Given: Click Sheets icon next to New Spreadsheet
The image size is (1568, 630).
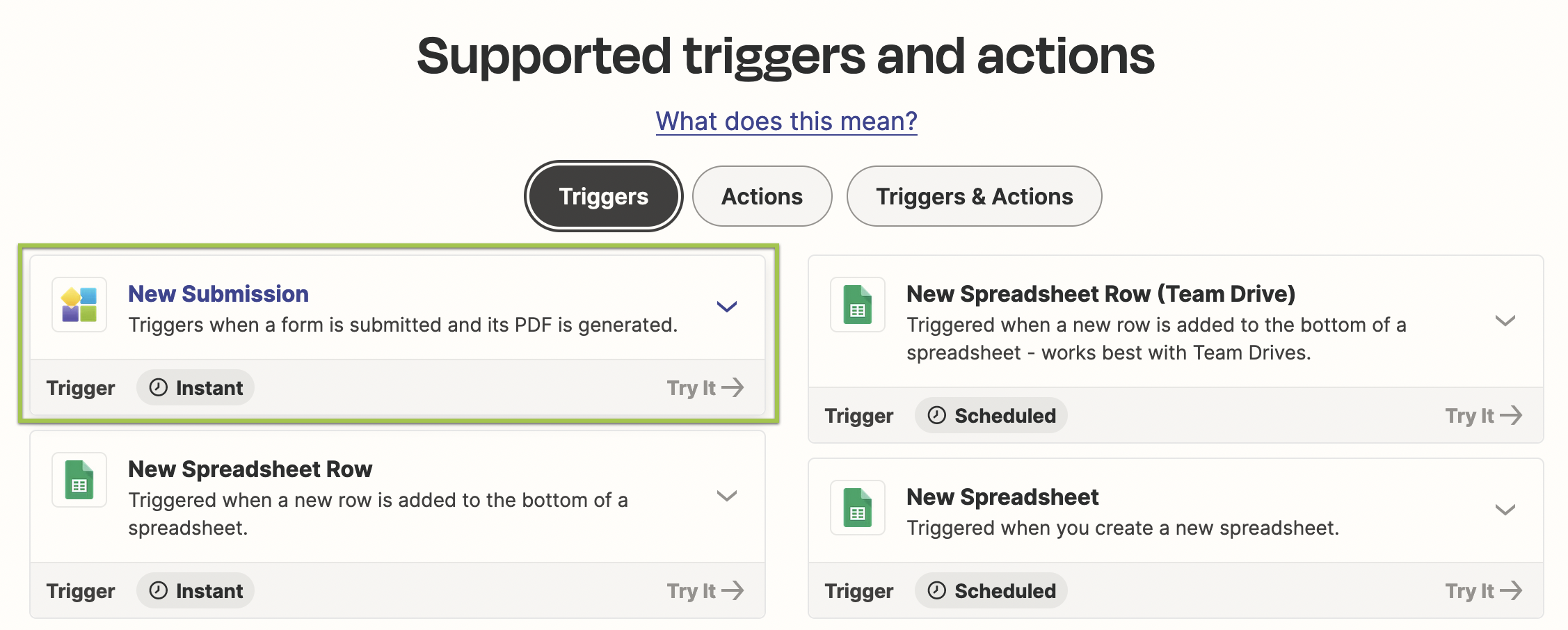Looking at the screenshot, I should 858,508.
